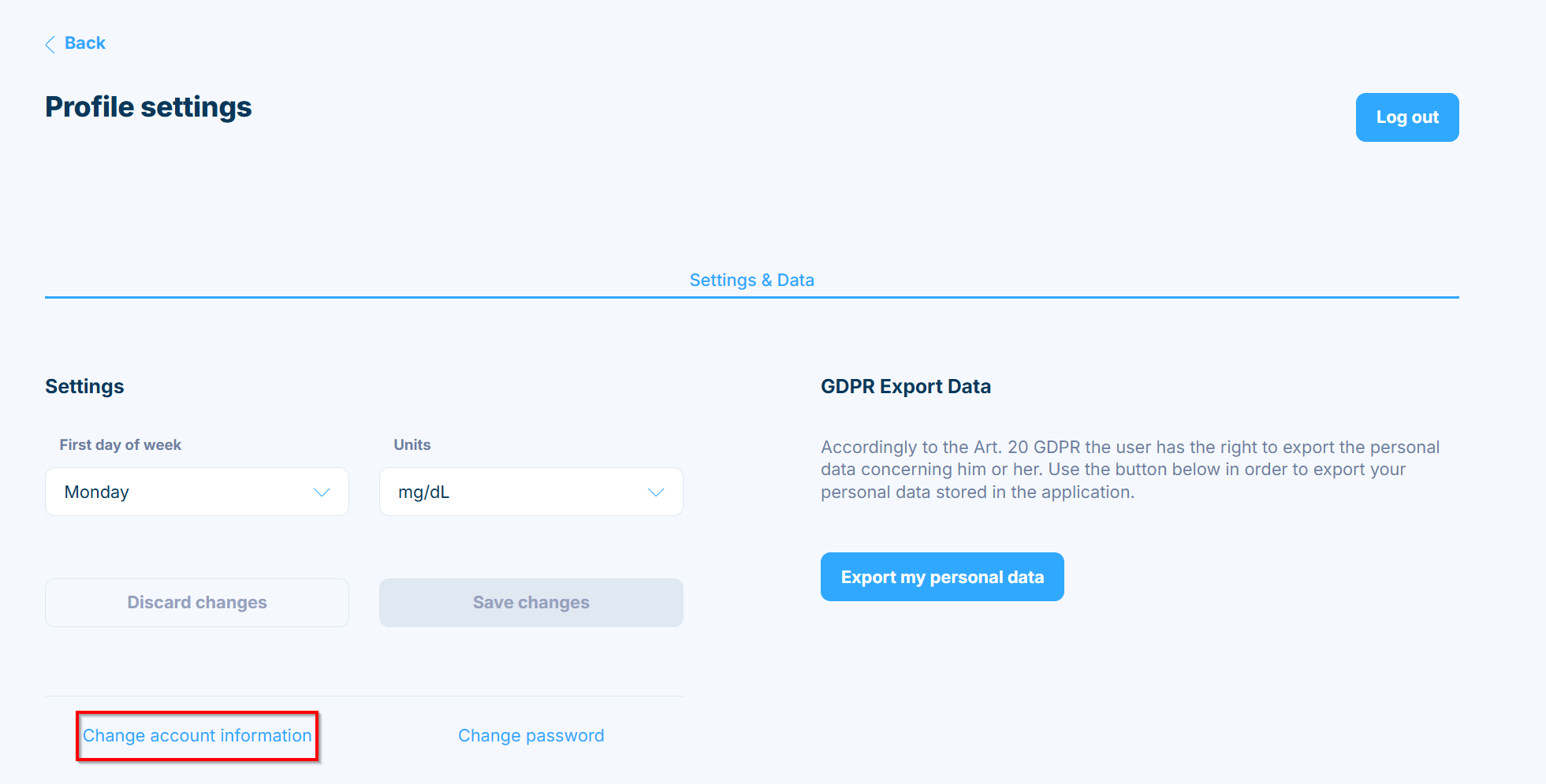Expand the chevron on the Monday field
The height and width of the screenshot is (784, 1546).
coord(322,492)
